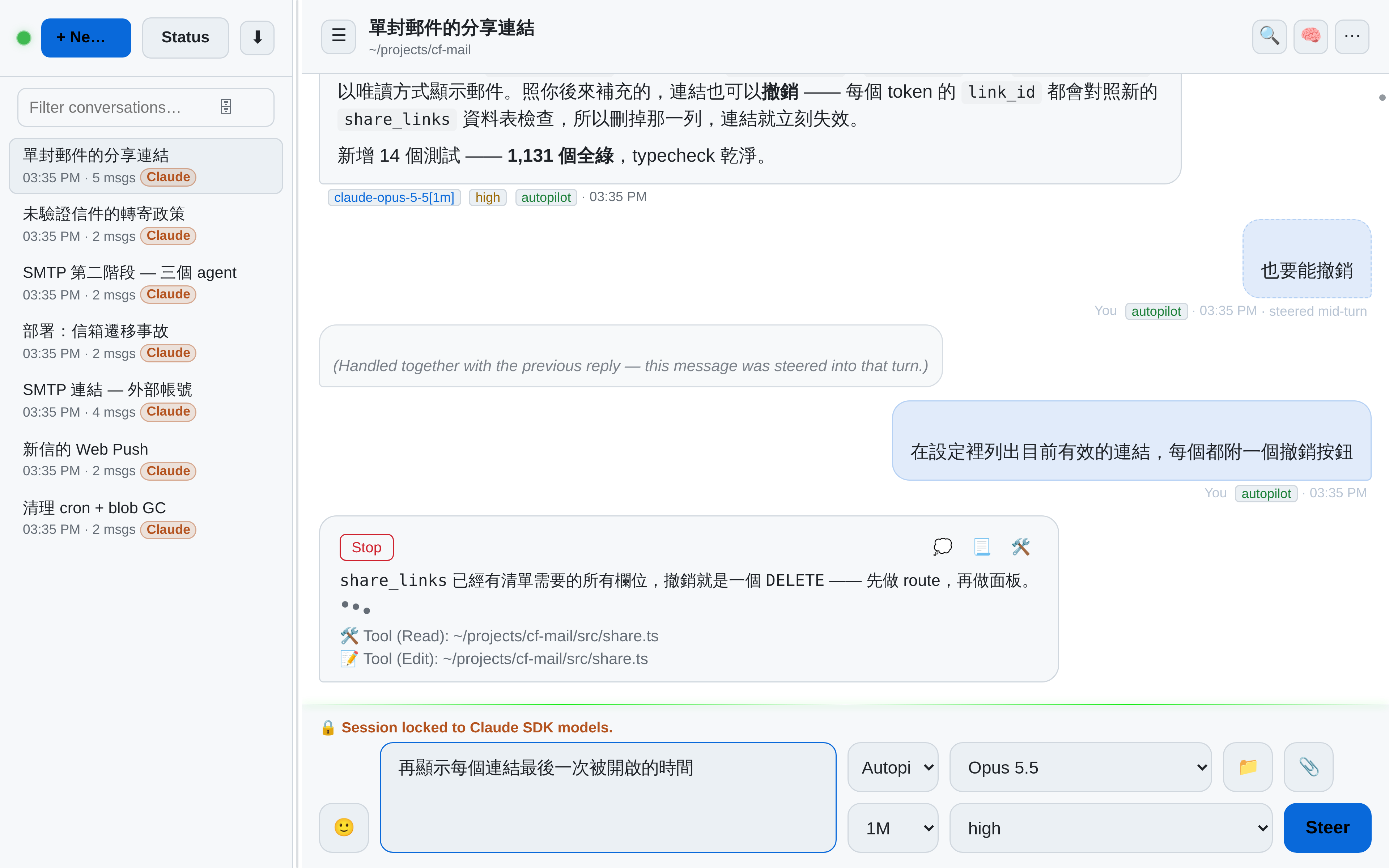This screenshot has height=868, width=1389.
Task: Attach a file with paperclip icon
Action: pos(1309,767)
